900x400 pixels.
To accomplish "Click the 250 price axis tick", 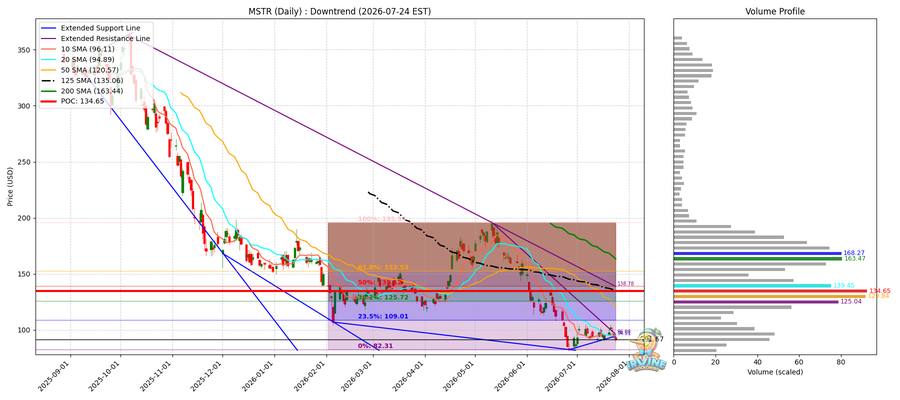I will 25,162.
